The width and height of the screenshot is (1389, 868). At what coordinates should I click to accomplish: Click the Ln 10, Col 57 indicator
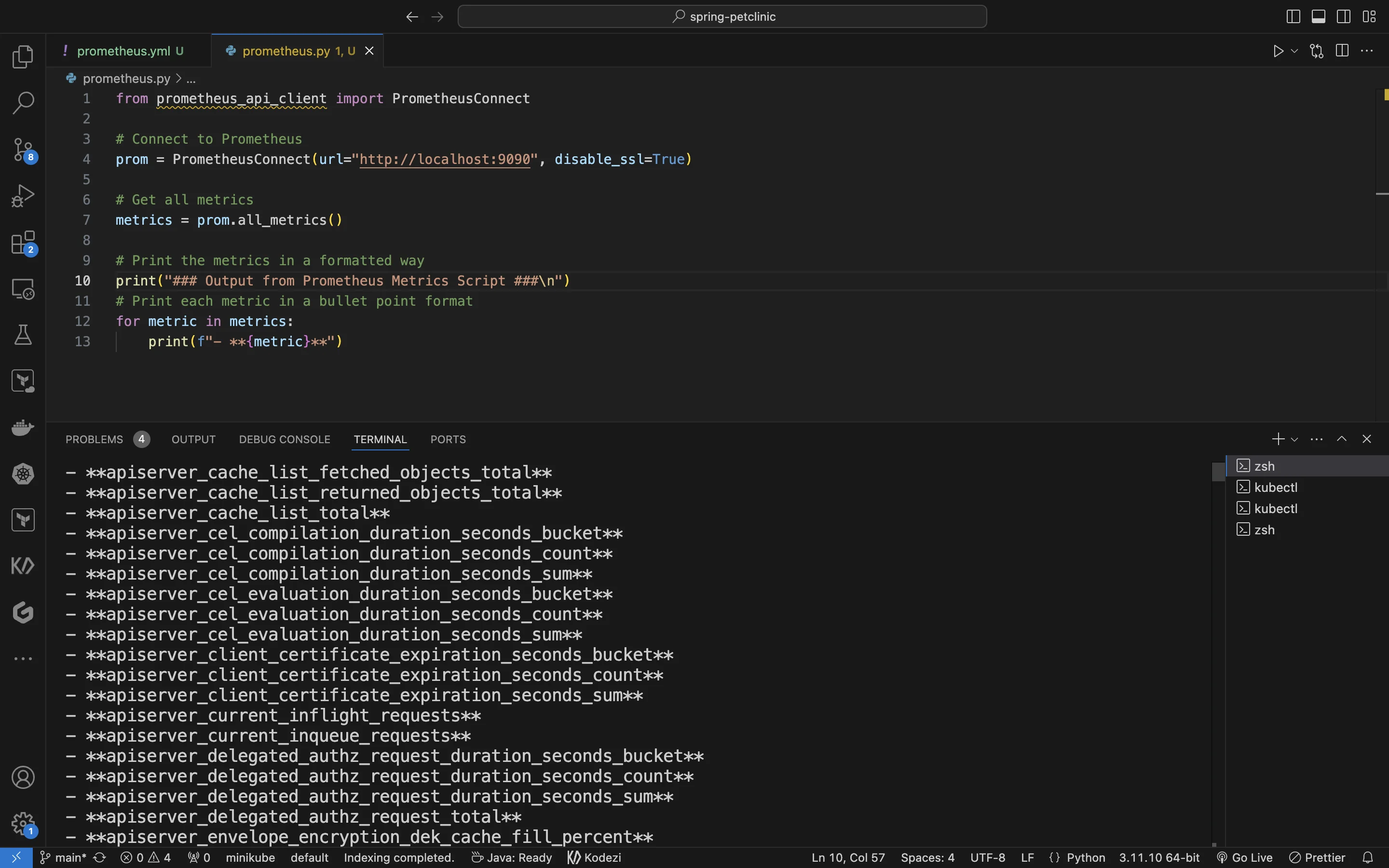848,858
